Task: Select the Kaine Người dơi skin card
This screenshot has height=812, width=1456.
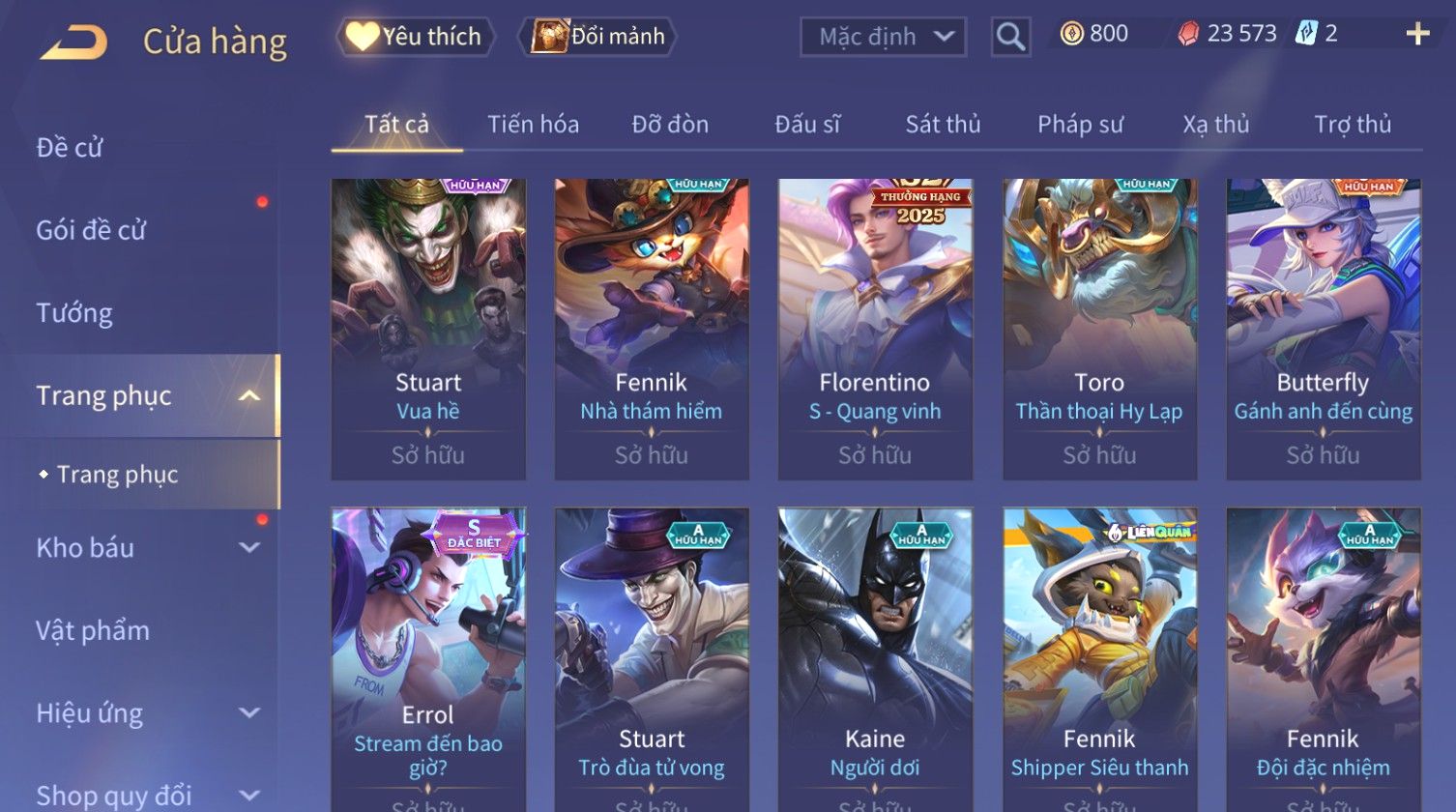Action: (x=875, y=659)
